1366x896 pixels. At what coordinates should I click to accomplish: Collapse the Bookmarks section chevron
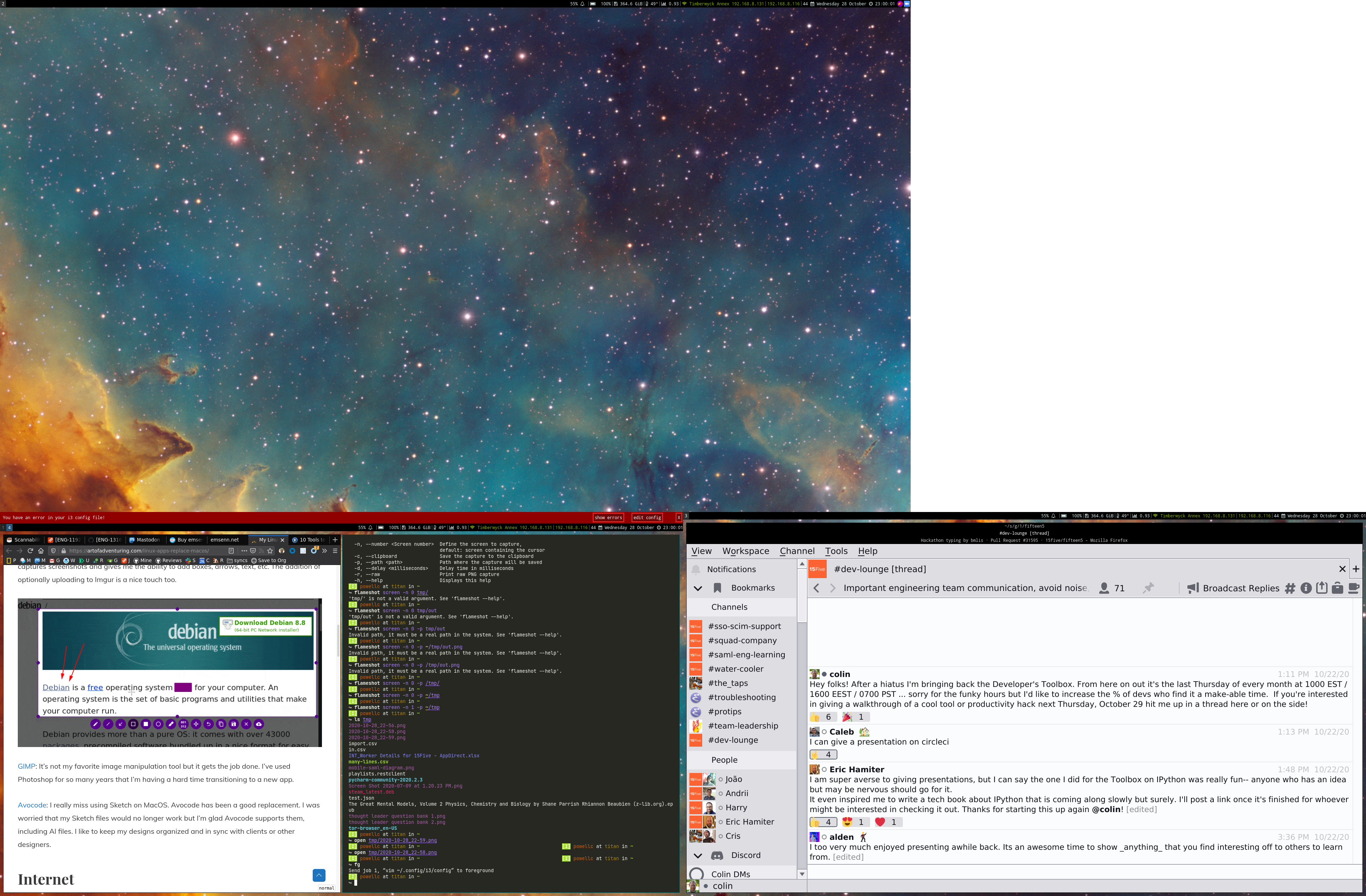[x=698, y=588]
